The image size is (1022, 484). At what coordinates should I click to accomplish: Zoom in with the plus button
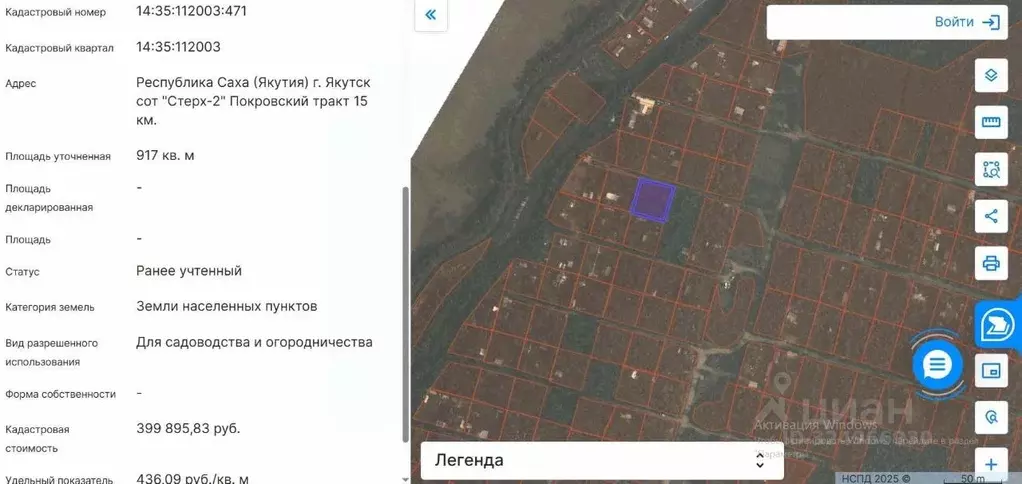[x=991, y=464]
